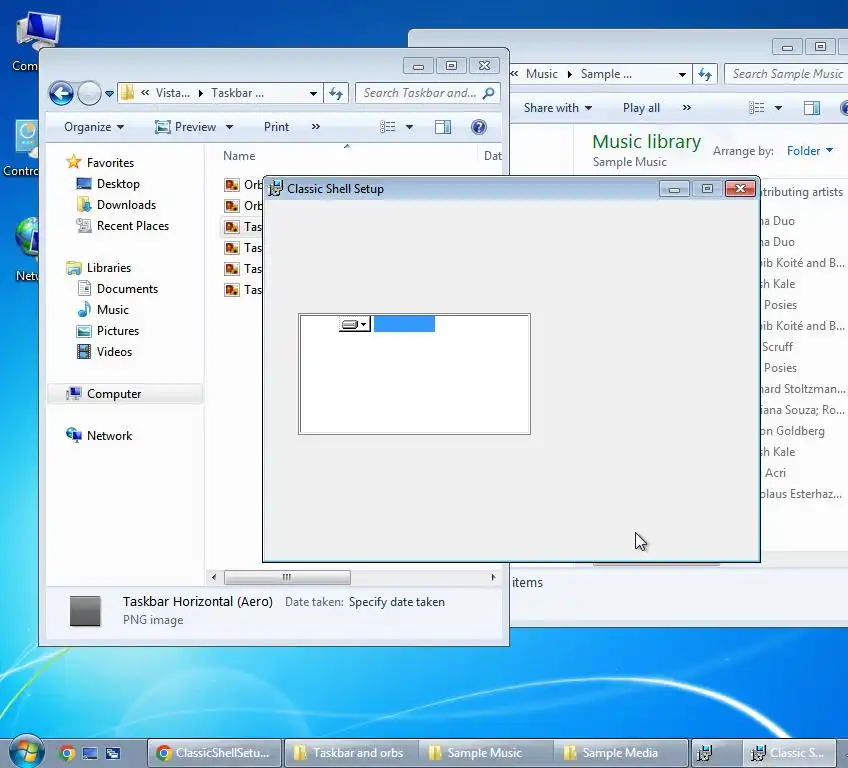Open Videos library

coord(115,352)
